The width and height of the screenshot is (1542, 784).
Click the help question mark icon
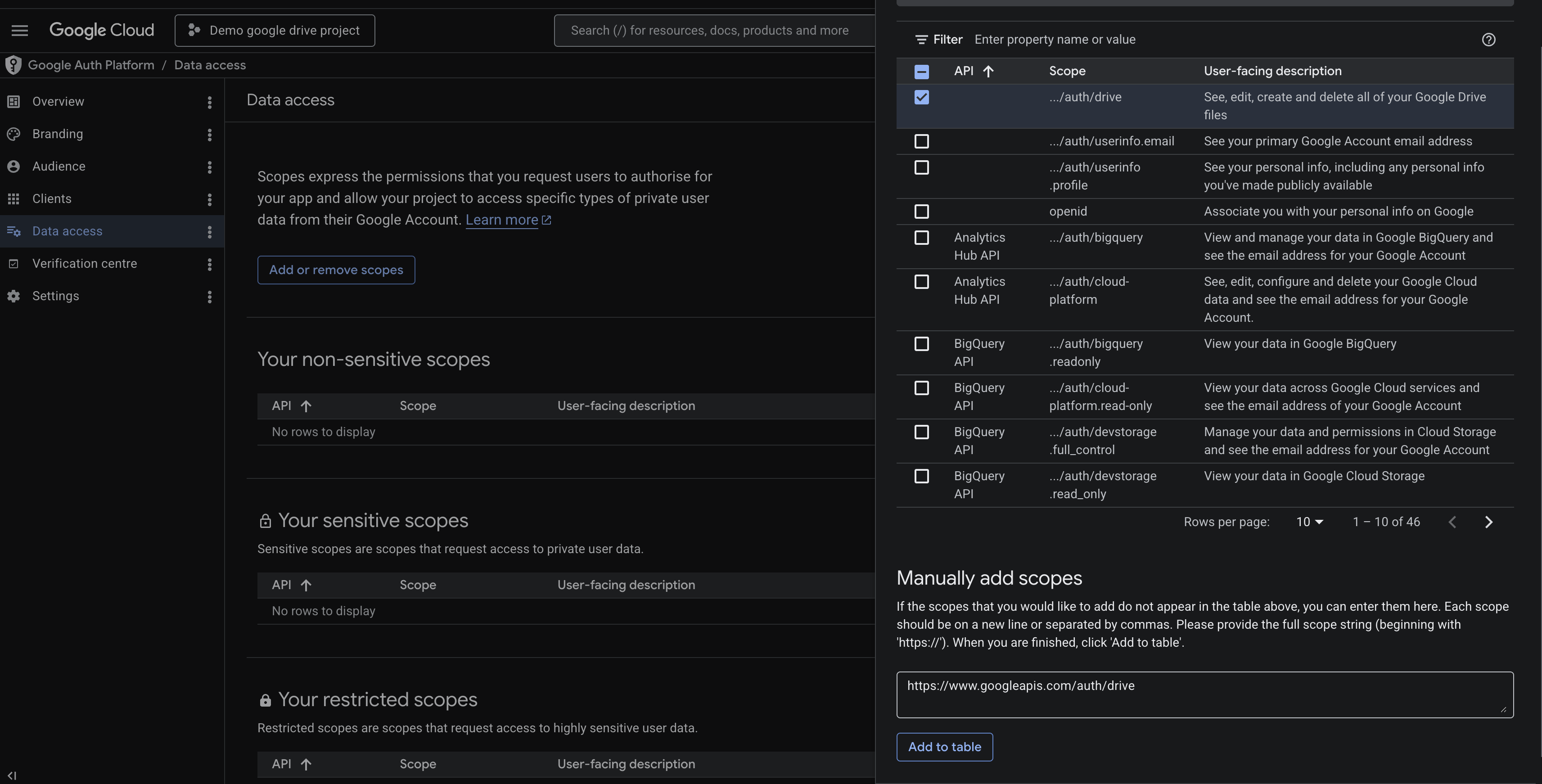1488,40
